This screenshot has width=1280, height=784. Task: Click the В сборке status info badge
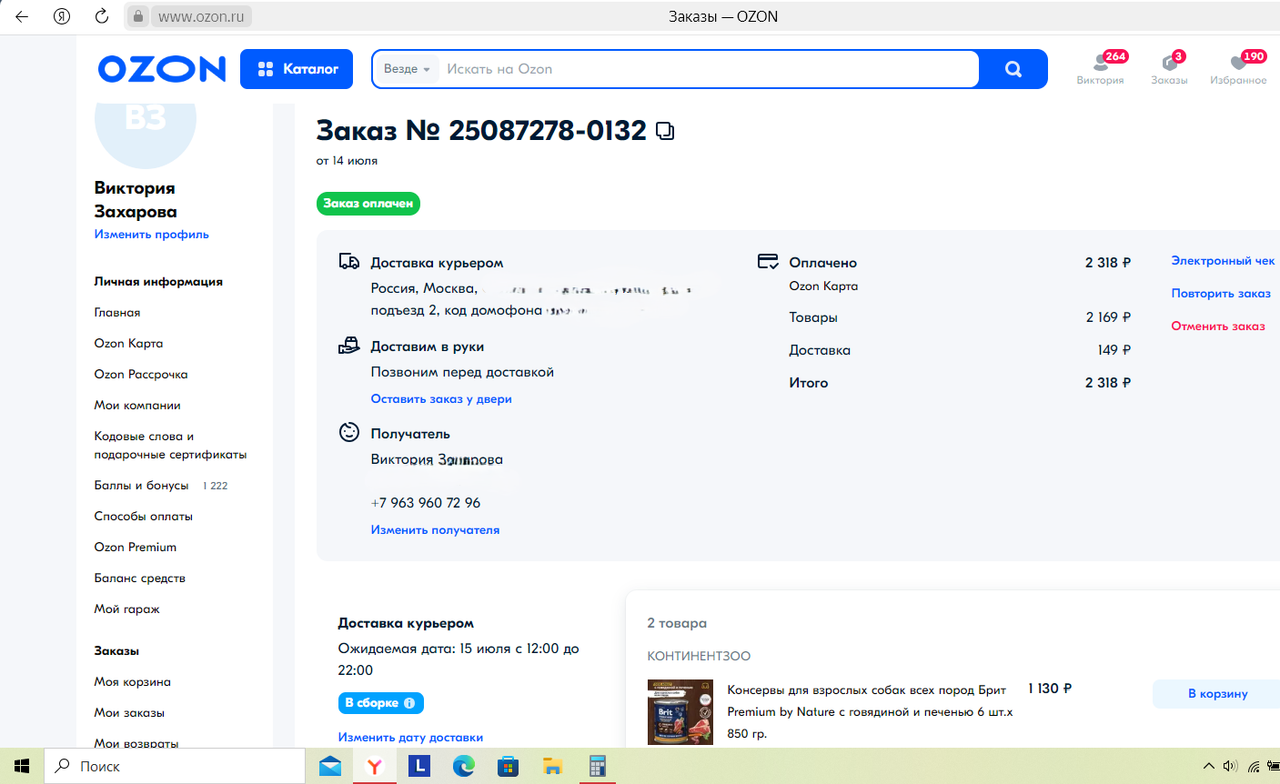381,703
